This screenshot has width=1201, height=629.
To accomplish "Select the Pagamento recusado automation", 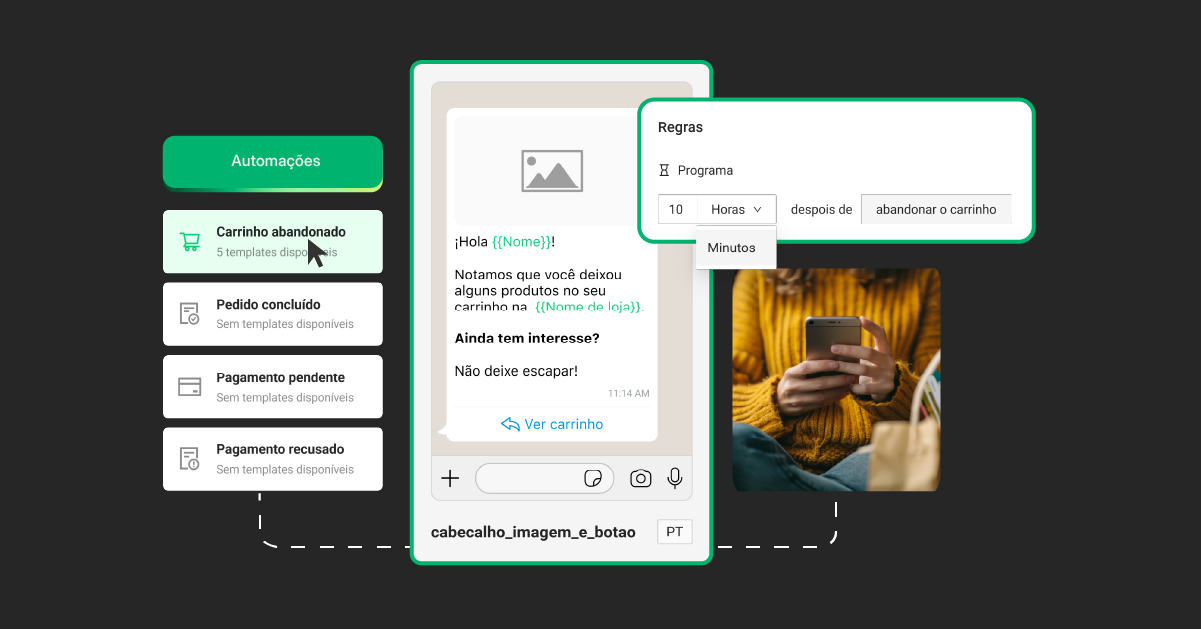I will pyautogui.click(x=272, y=459).
